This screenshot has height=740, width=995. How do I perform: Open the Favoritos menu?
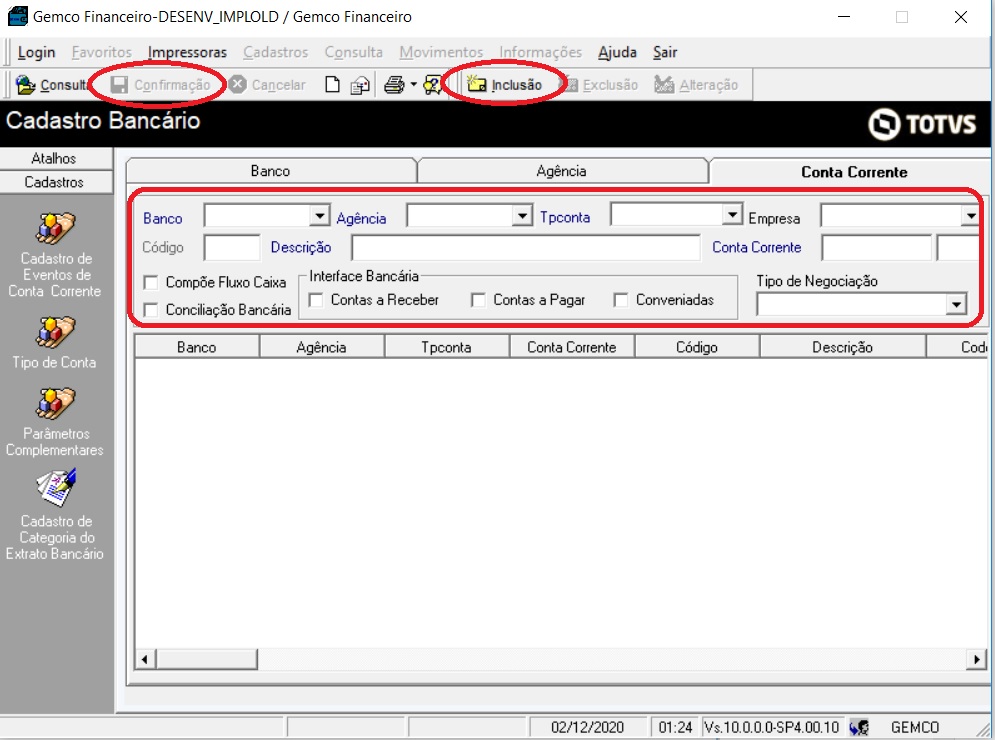click(102, 52)
